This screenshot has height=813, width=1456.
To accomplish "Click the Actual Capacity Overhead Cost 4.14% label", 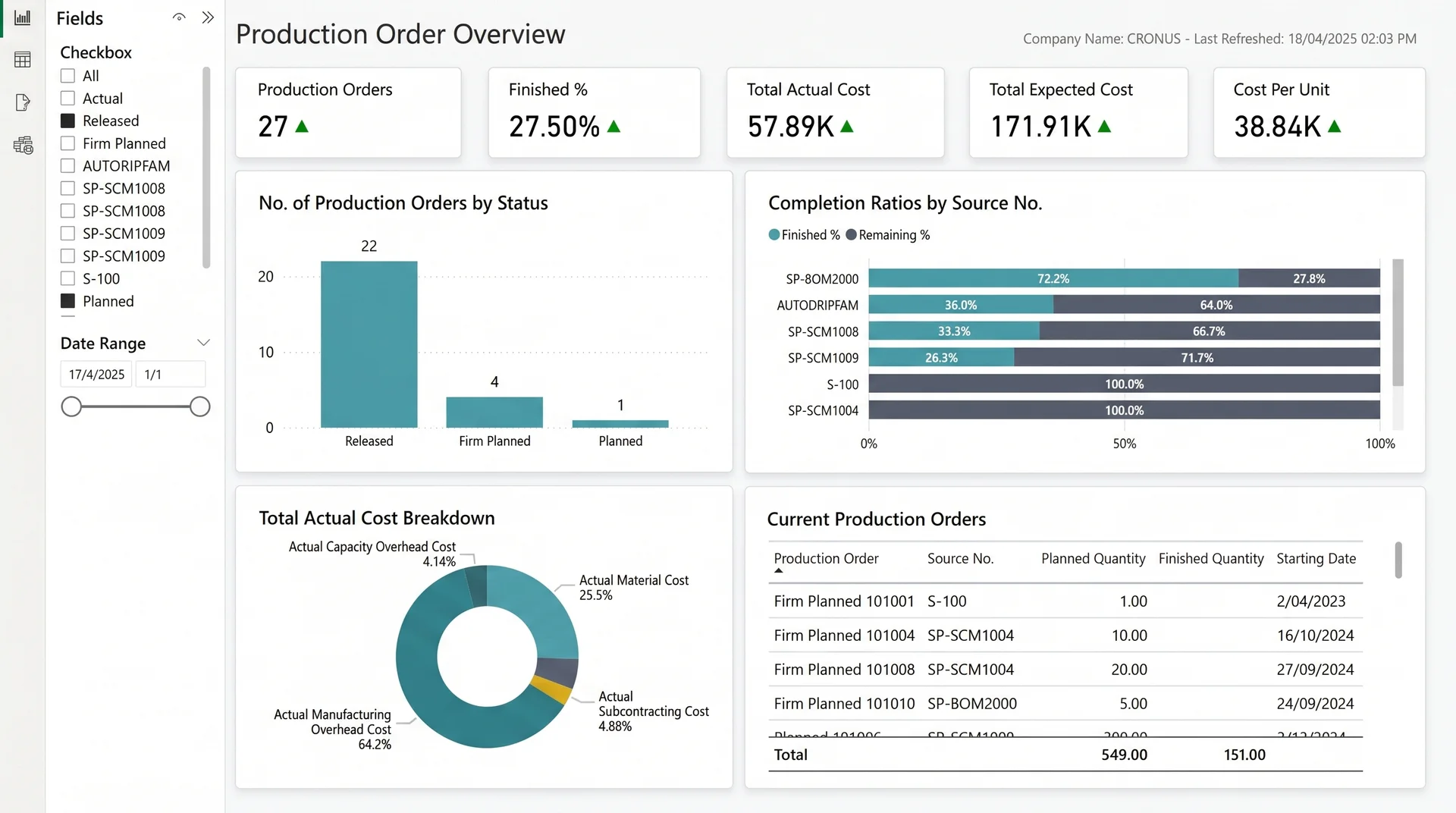I will click(x=372, y=554).
